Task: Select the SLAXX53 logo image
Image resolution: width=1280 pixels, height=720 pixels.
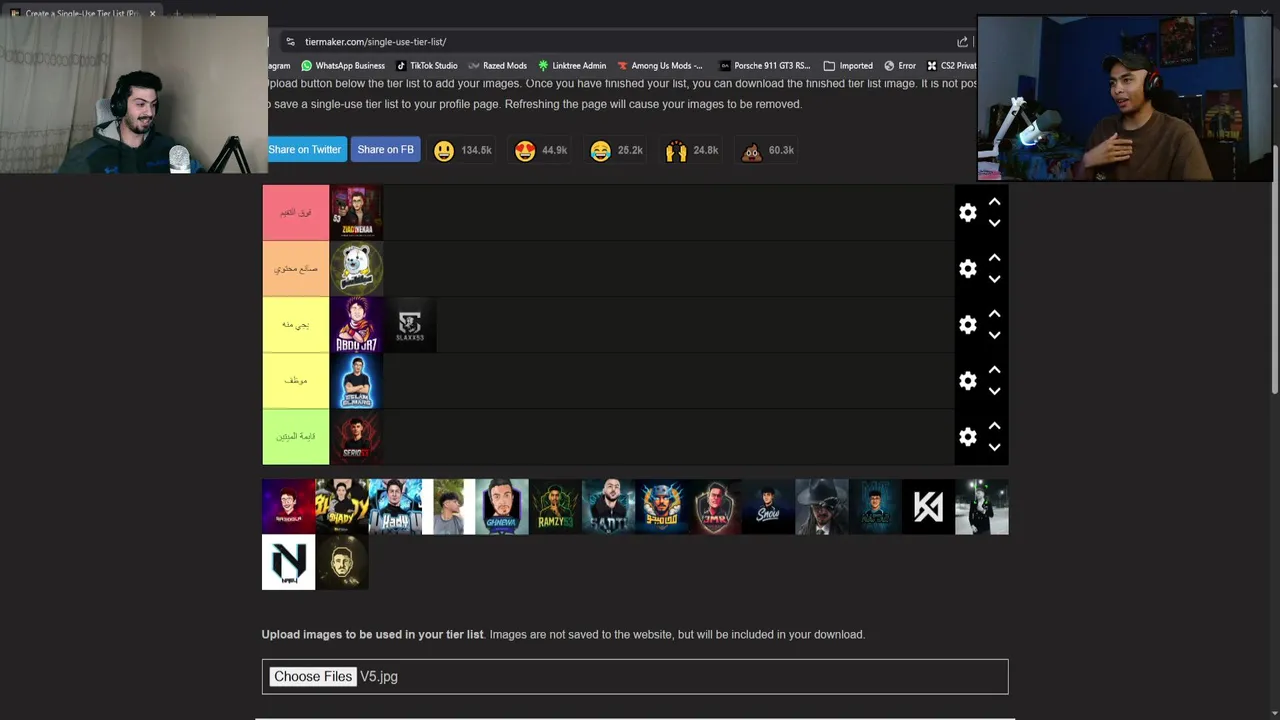Action: 410,324
